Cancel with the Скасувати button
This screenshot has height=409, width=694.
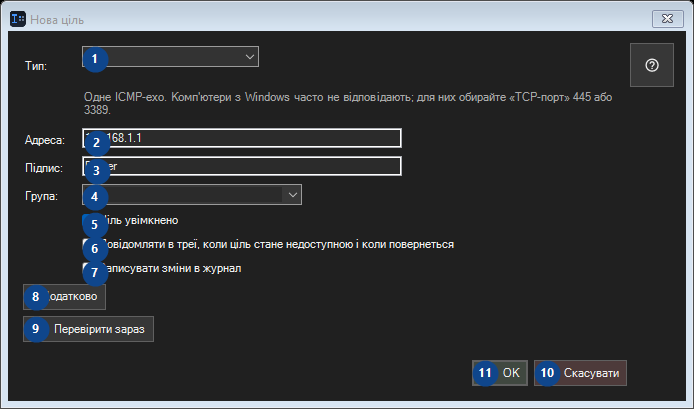pyautogui.click(x=580, y=373)
